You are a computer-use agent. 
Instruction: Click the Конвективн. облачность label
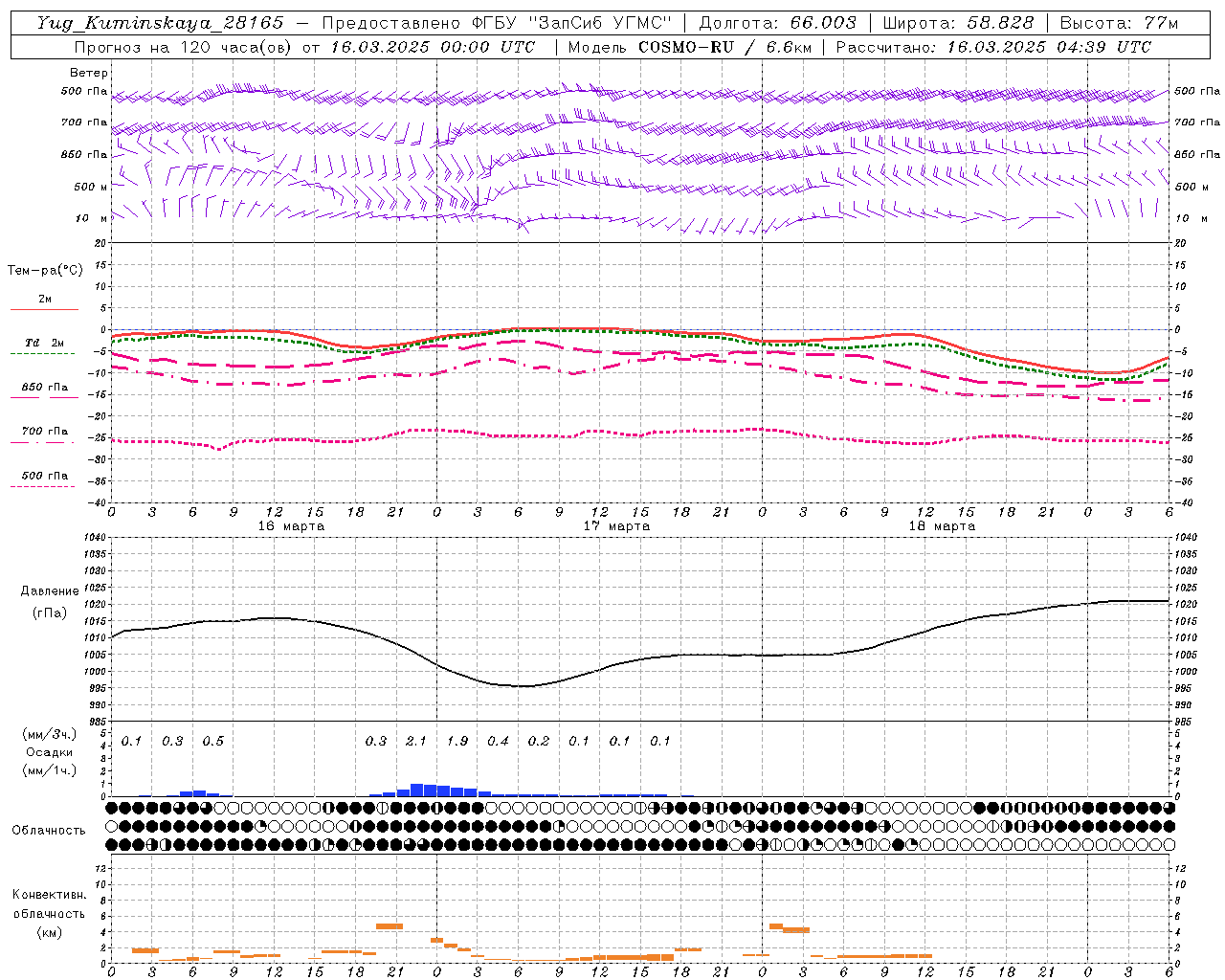[49, 903]
